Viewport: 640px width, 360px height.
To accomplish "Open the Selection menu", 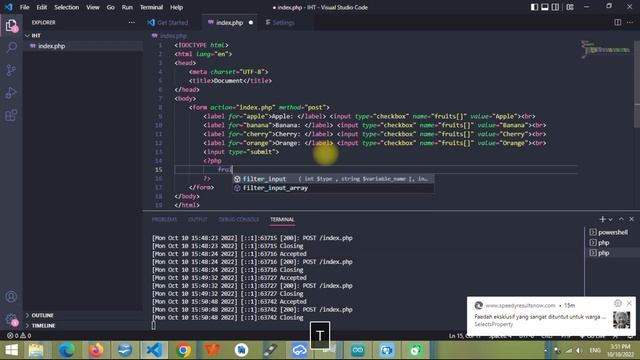I will (67, 7).
